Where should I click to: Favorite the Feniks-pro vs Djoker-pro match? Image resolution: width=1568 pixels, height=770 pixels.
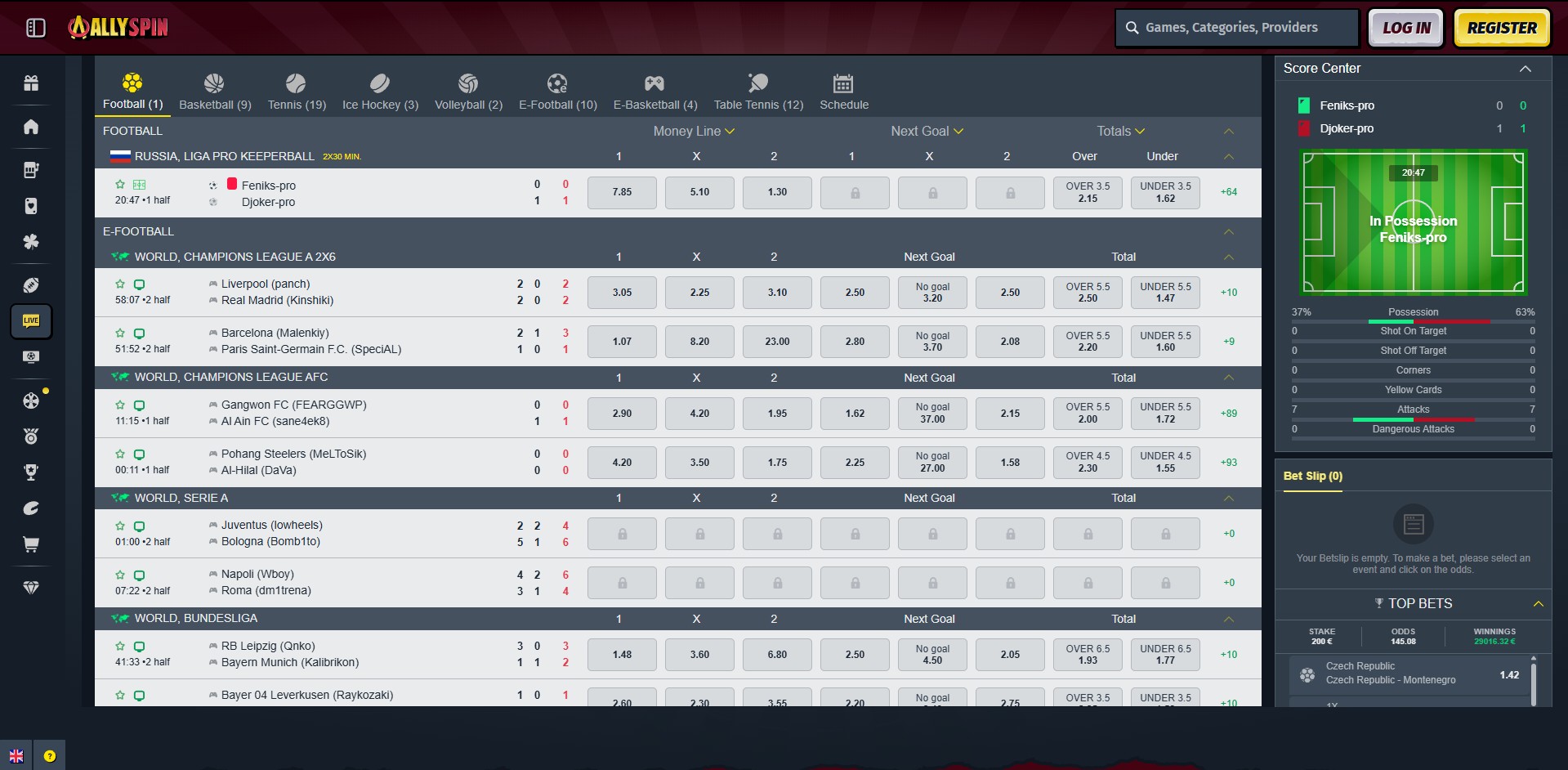click(x=120, y=185)
